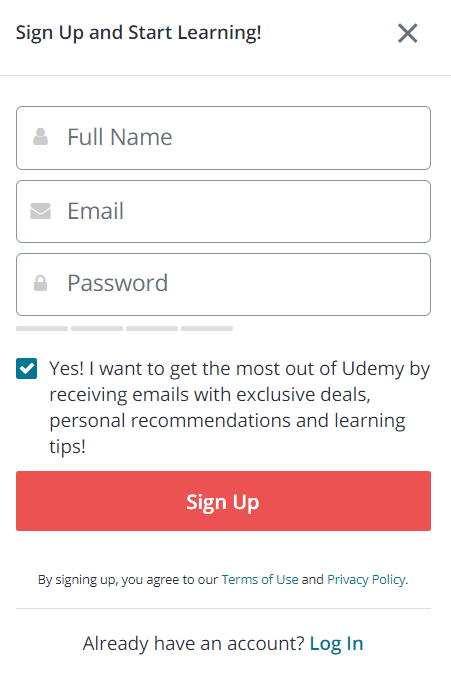Click the red Sign Up button

coord(224,501)
